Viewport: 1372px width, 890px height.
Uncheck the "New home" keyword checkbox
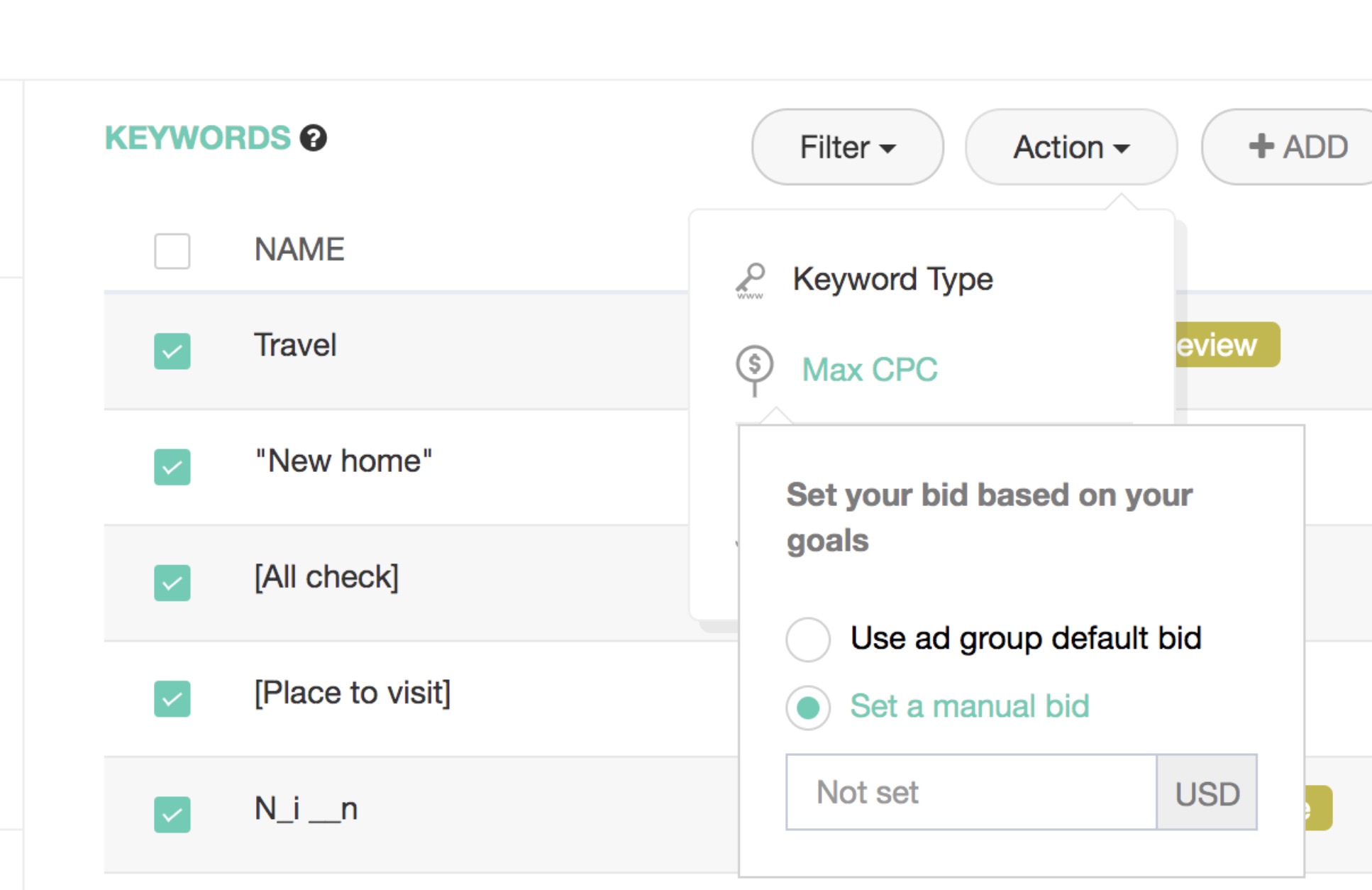point(172,467)
